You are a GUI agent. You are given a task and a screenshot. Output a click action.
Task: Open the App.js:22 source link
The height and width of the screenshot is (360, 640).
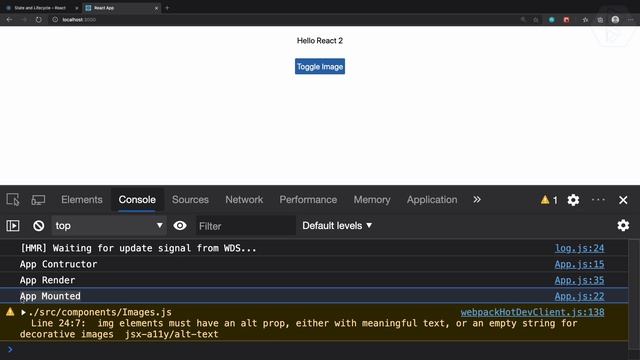pyautogui.click(x=579, y=296)
